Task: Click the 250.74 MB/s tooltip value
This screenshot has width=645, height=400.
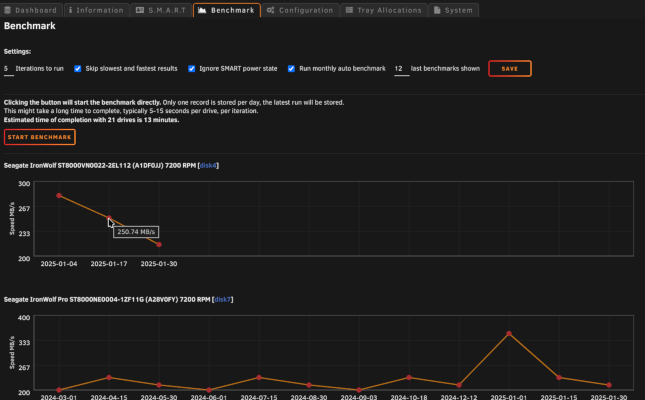Action: pos(136,232)
